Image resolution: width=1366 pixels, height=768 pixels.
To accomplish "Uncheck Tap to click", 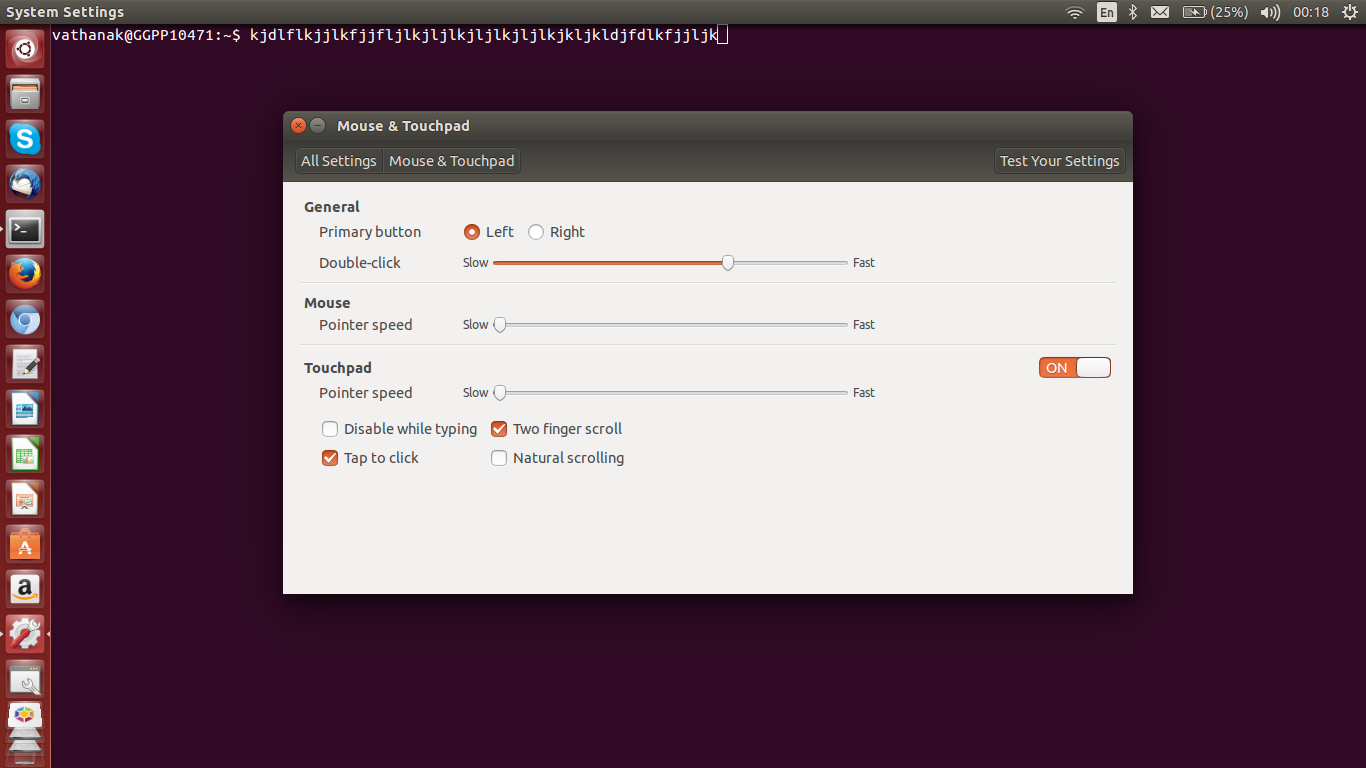I will coord(330,458).
